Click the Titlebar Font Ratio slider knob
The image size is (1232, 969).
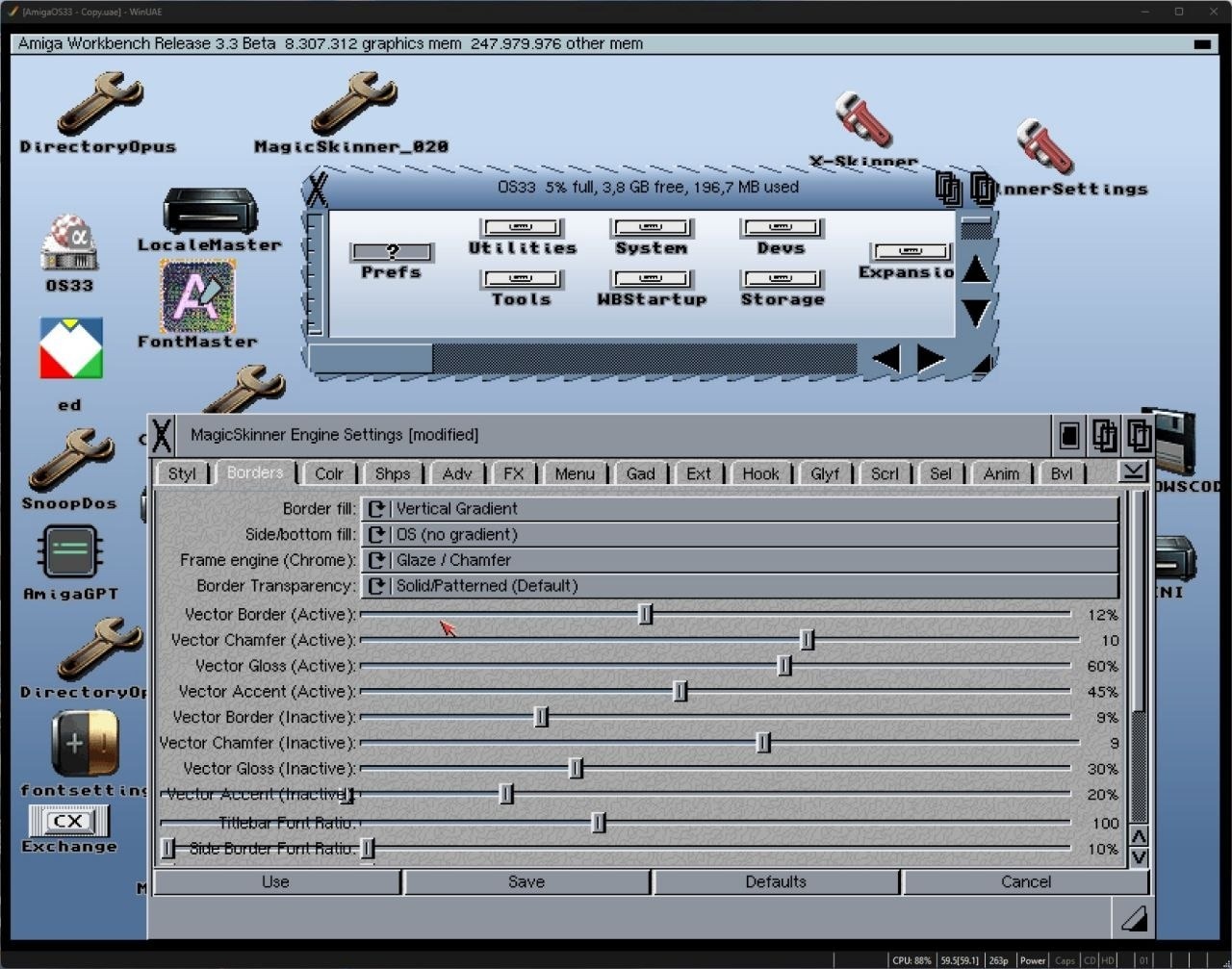pos(599,823)
